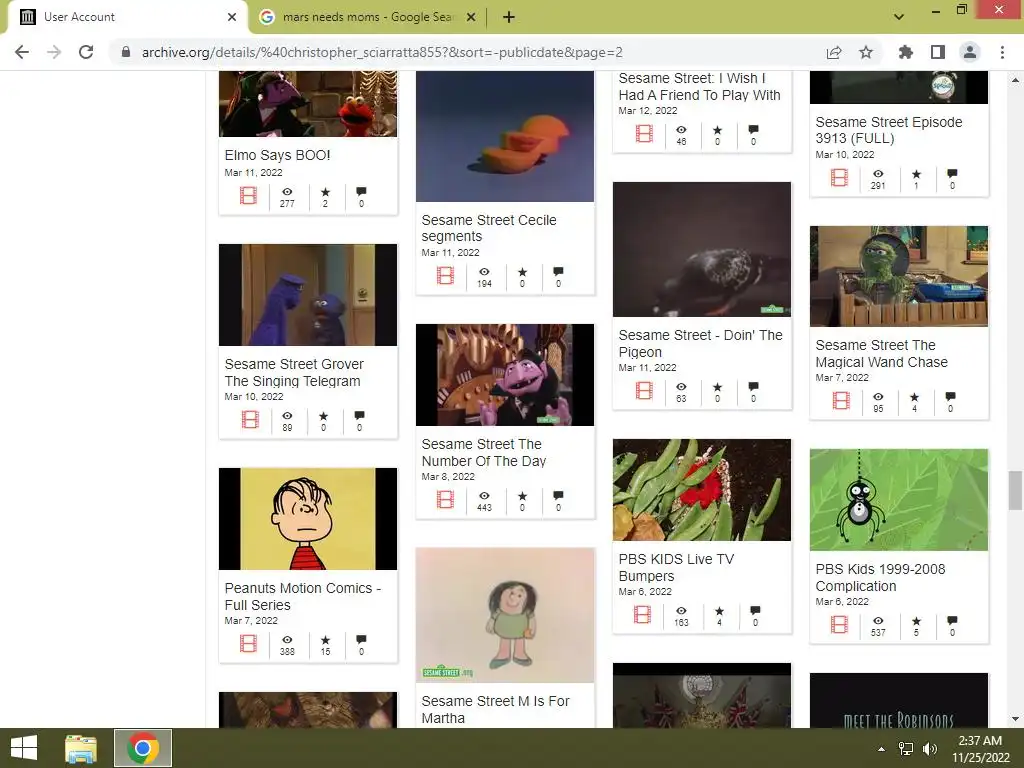Open the Windows Start menu
1024x768 pixels.
click(x=24, y=748)
